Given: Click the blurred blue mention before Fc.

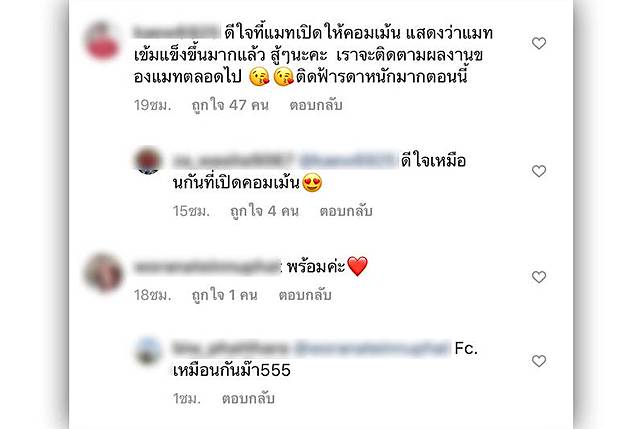Looking at the screenshot, I should 373,348.
